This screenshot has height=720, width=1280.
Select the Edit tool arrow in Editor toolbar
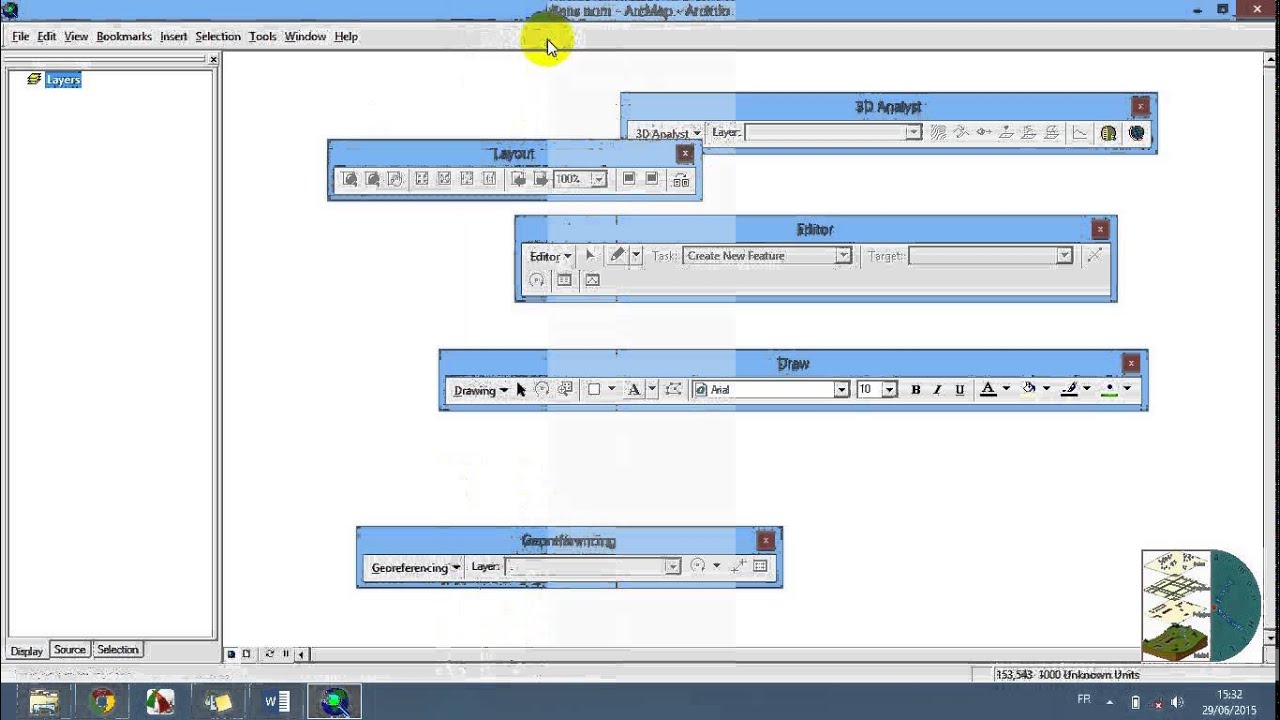[x=590, y=256]
